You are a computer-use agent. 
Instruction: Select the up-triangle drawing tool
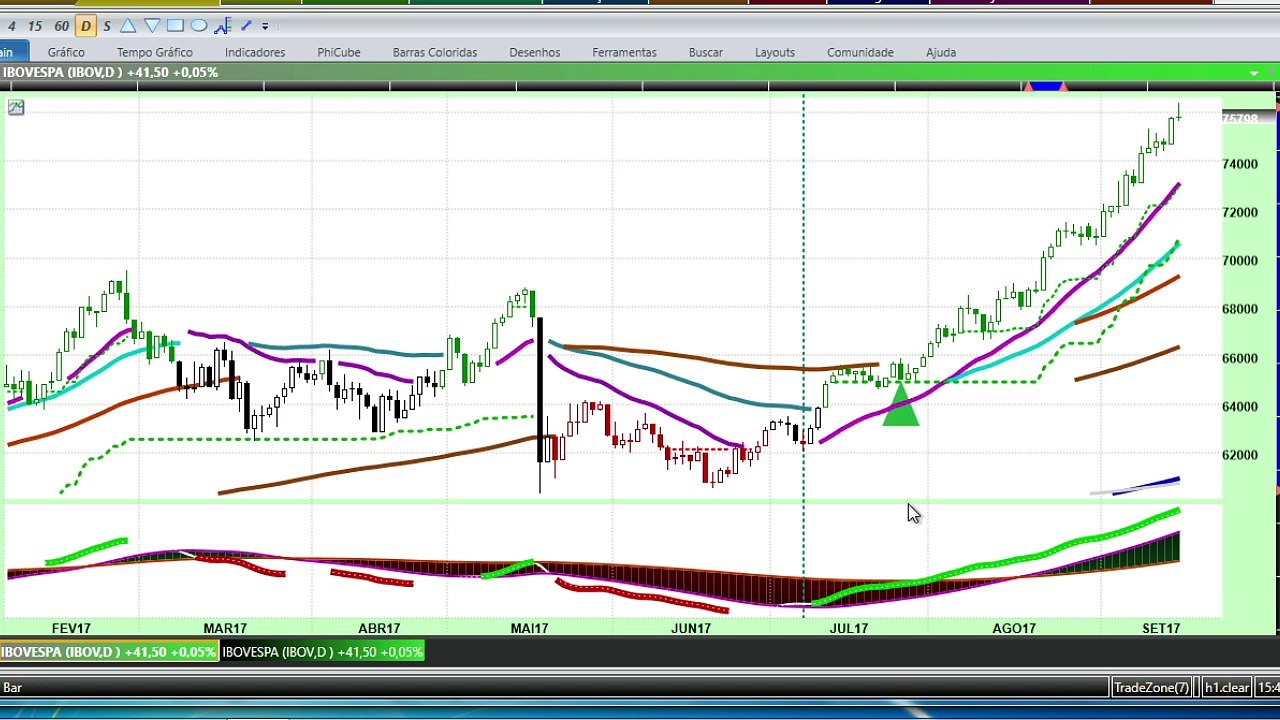point(128,26)
